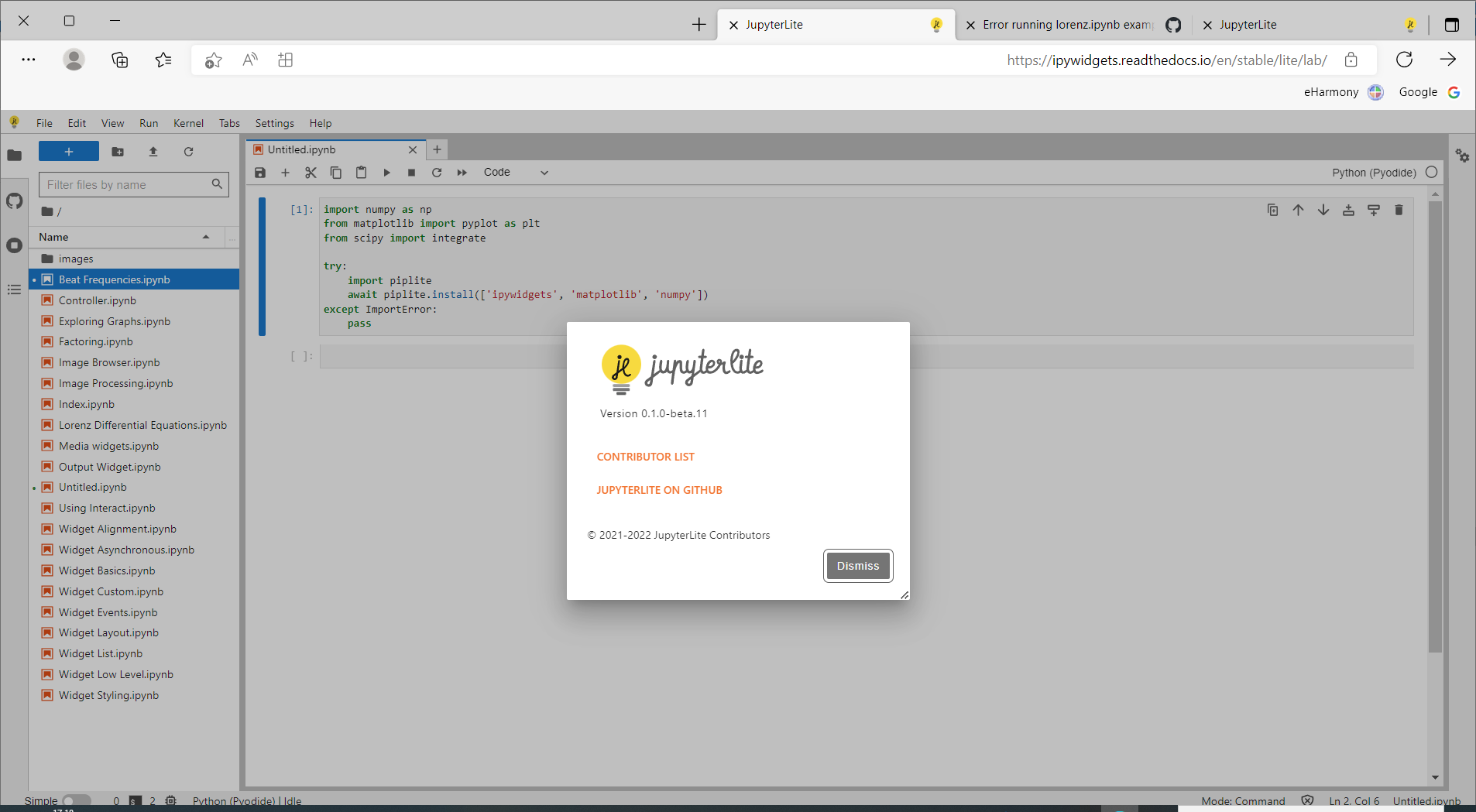1476x812 pixels.
Task: Open the Run menu
Action: (149, 123)
